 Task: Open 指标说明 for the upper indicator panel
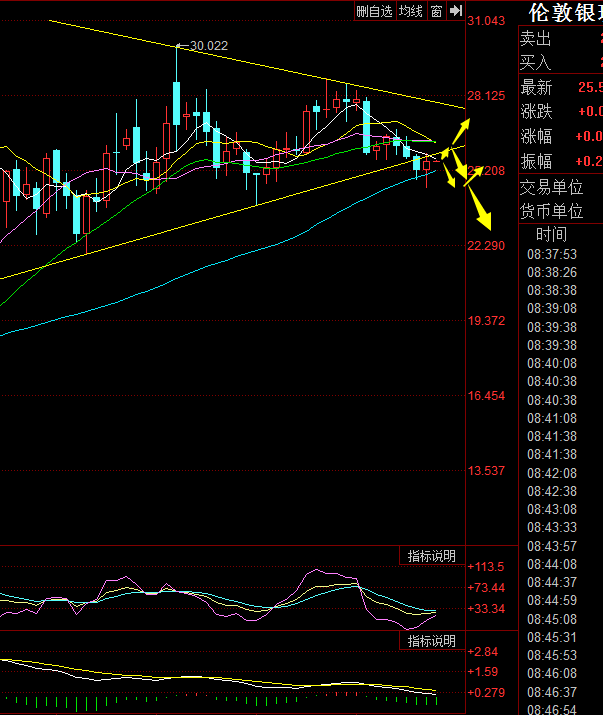click(x=431, y=556)
